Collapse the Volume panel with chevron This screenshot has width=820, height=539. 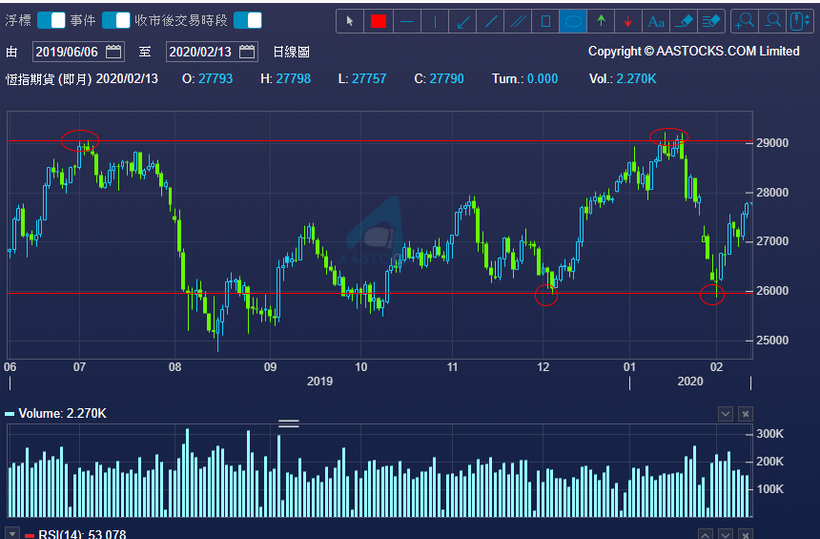coord(725,414)
